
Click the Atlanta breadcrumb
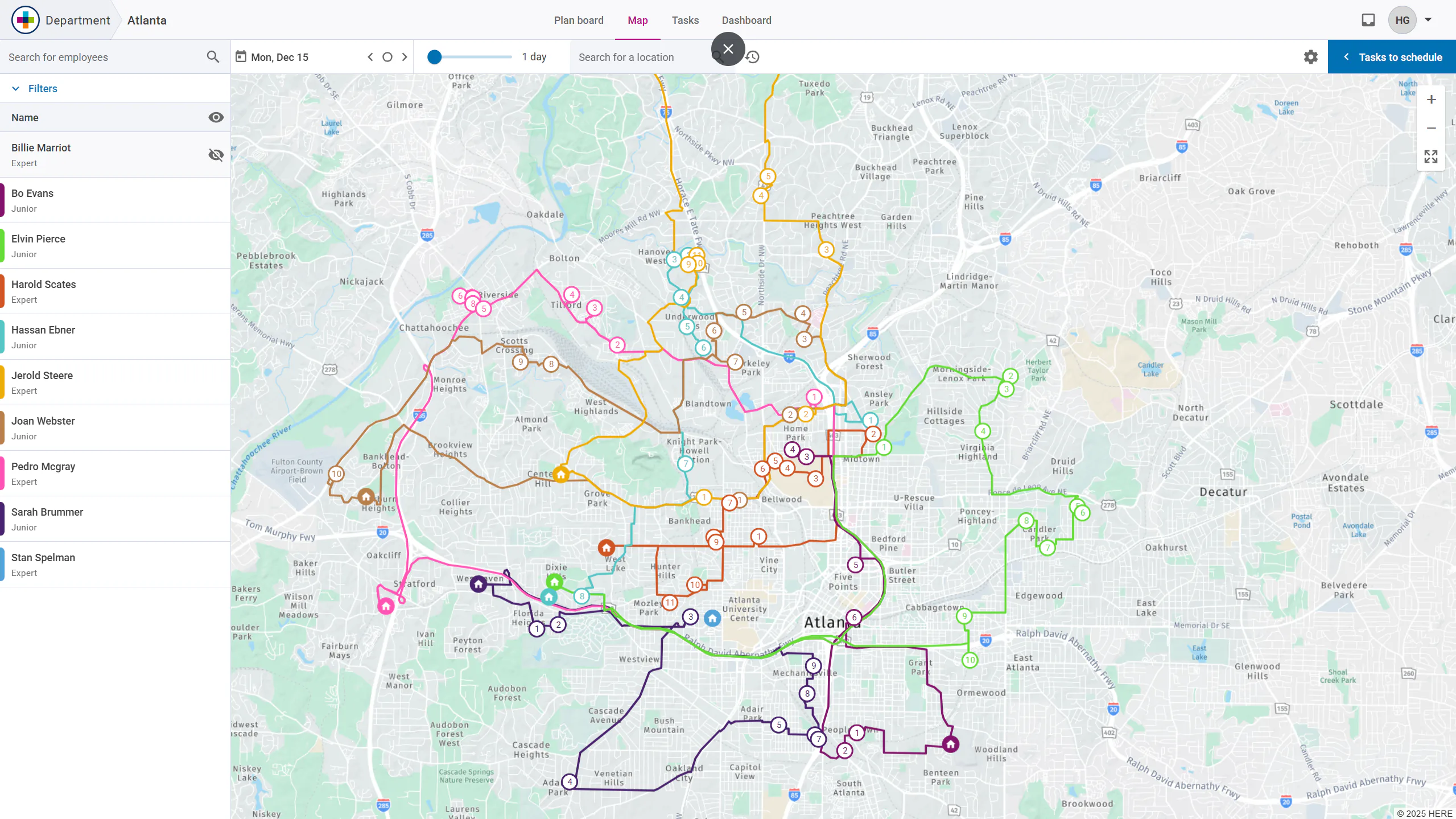point(147,20)
